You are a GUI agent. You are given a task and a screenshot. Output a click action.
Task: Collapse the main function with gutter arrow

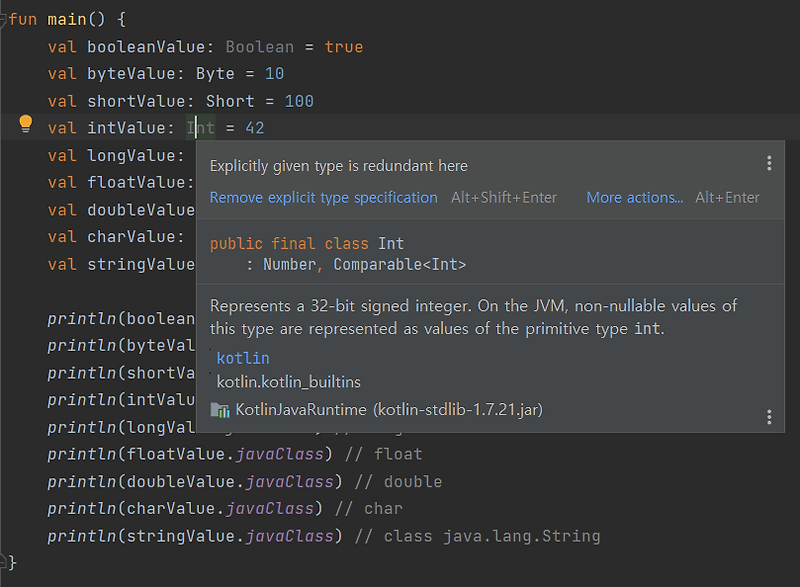coord(5,17)
